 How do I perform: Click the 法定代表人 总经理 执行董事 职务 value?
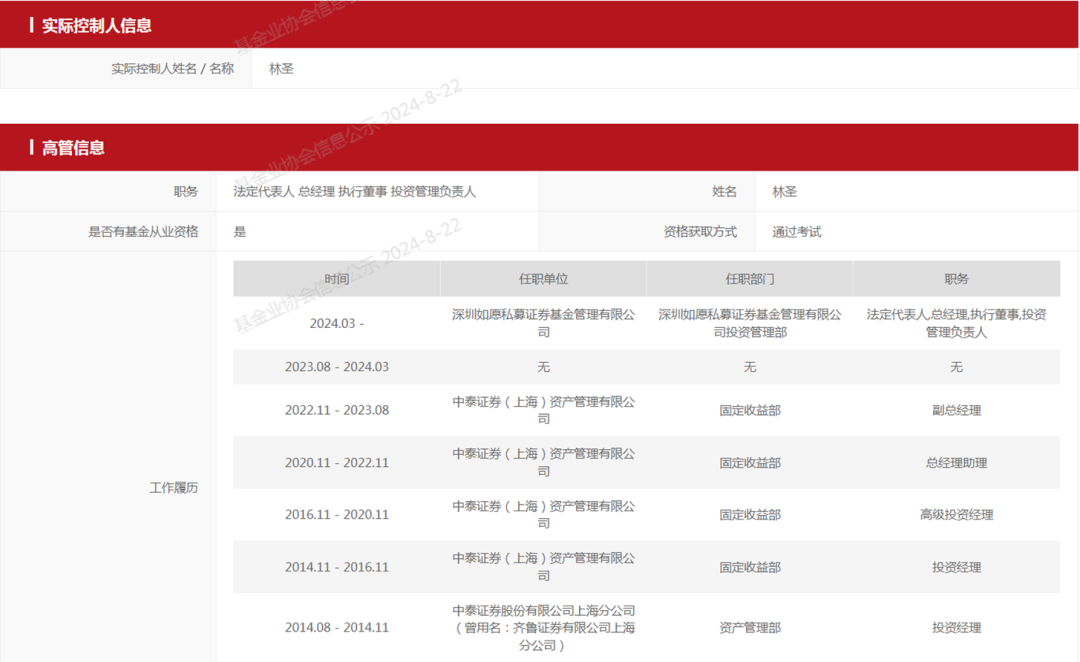352,191
